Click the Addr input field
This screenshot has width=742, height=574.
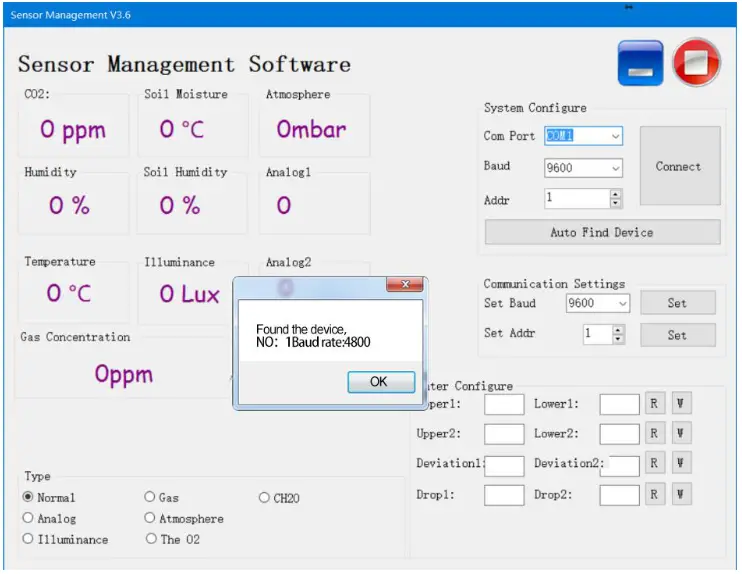coord(577,198)
